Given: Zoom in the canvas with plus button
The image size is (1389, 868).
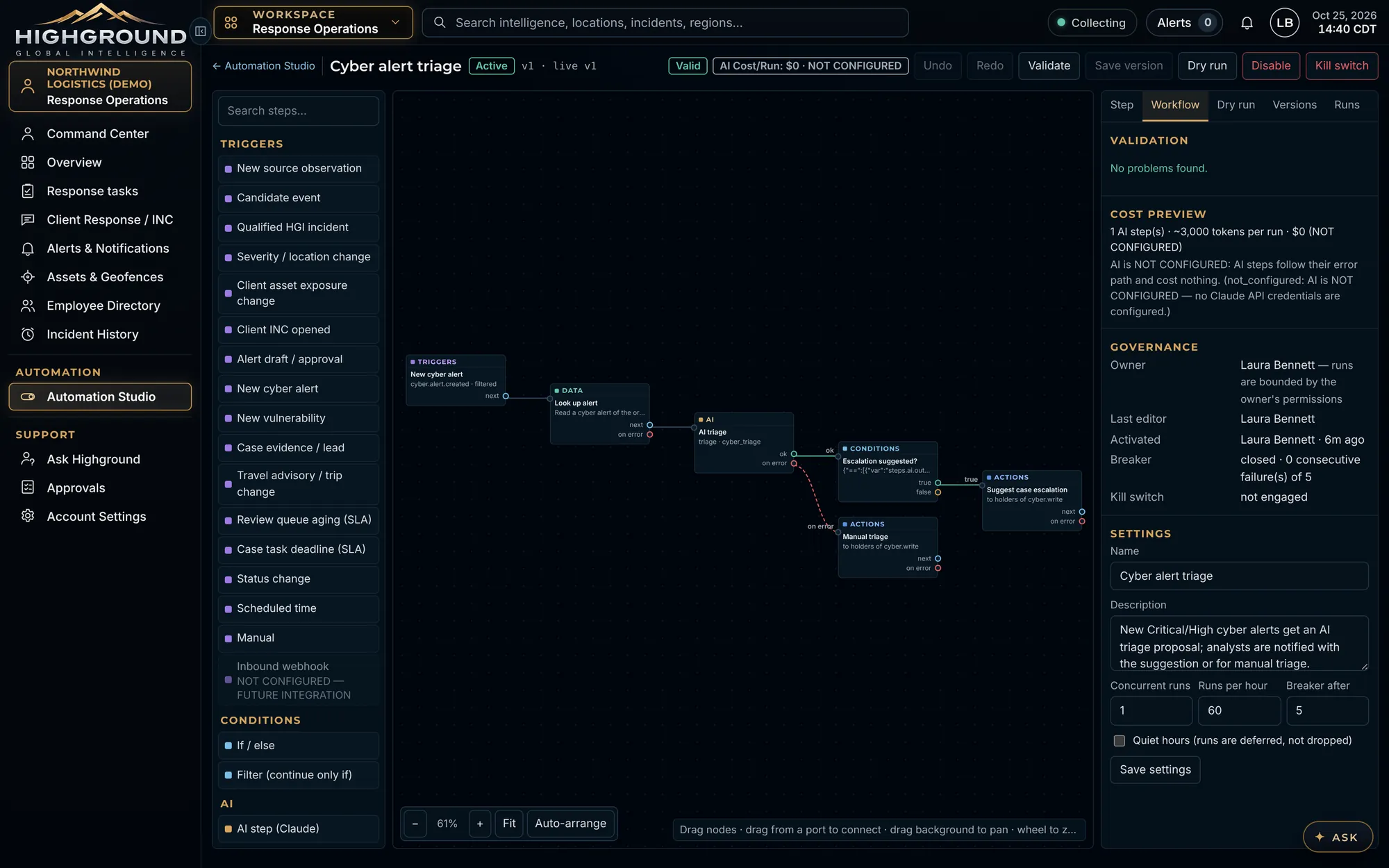Looking at the screenshot, I should pos(479,824).
